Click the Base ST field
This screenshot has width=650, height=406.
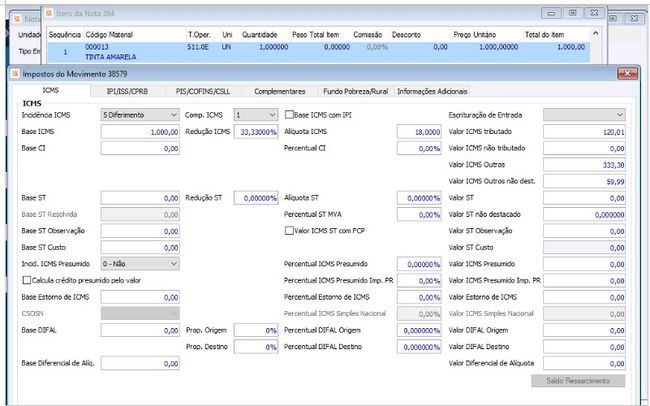(x=140, y=198)
